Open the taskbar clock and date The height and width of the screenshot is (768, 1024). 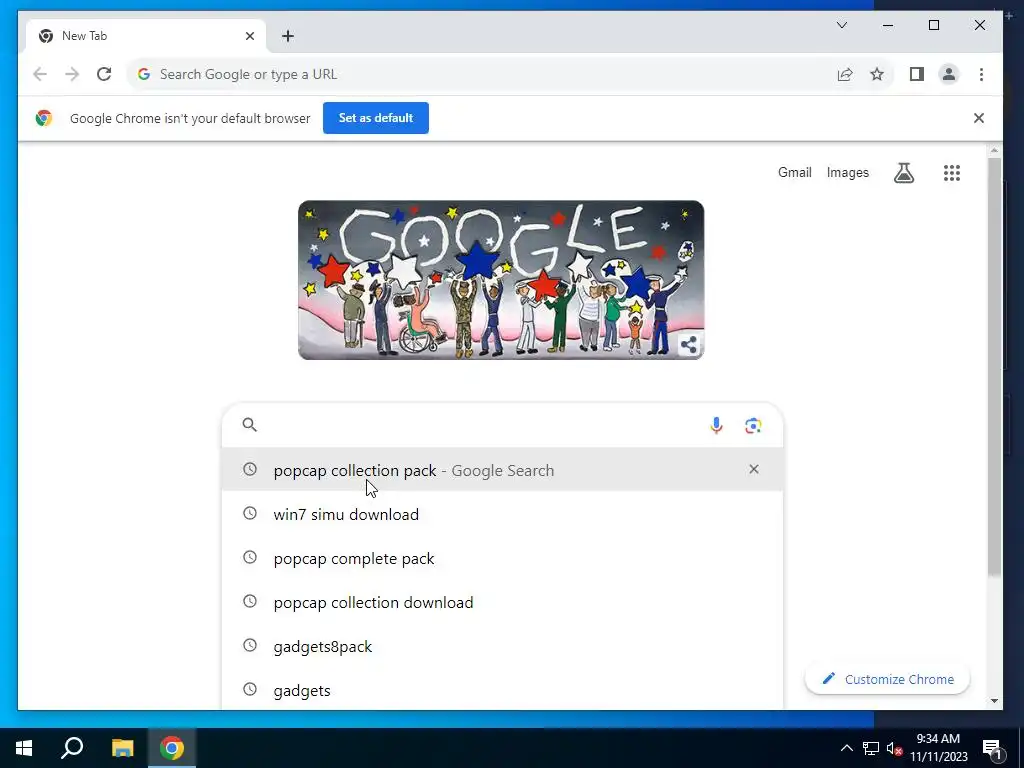(938, 748)
